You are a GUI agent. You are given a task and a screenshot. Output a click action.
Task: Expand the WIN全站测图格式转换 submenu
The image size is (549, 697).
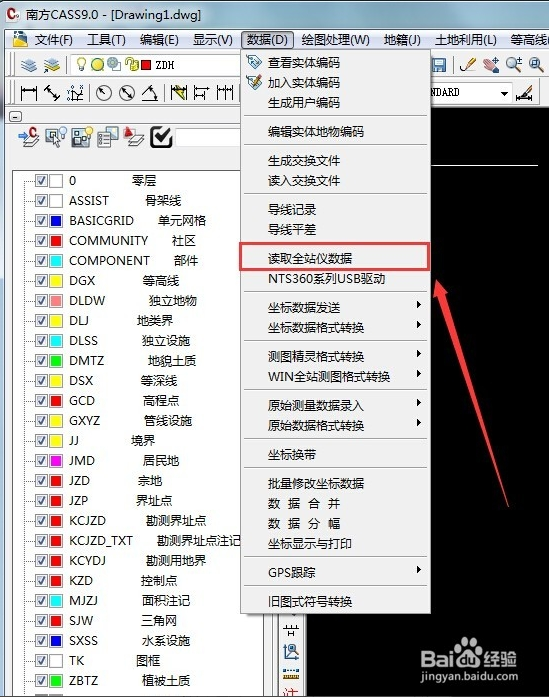point(336,377)
